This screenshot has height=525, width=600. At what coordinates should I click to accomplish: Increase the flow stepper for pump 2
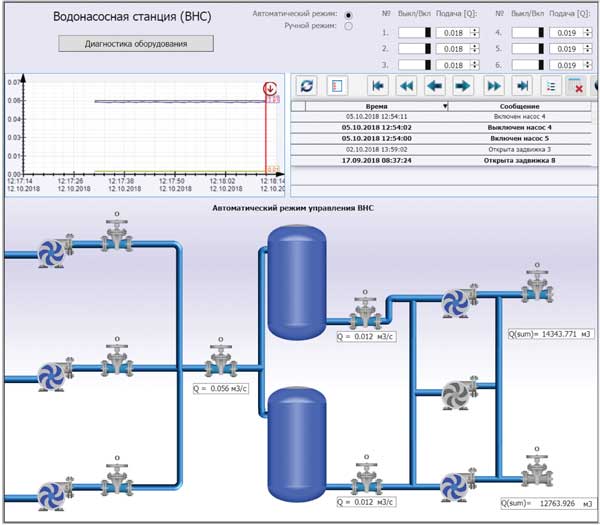click(x=475, y=46)
